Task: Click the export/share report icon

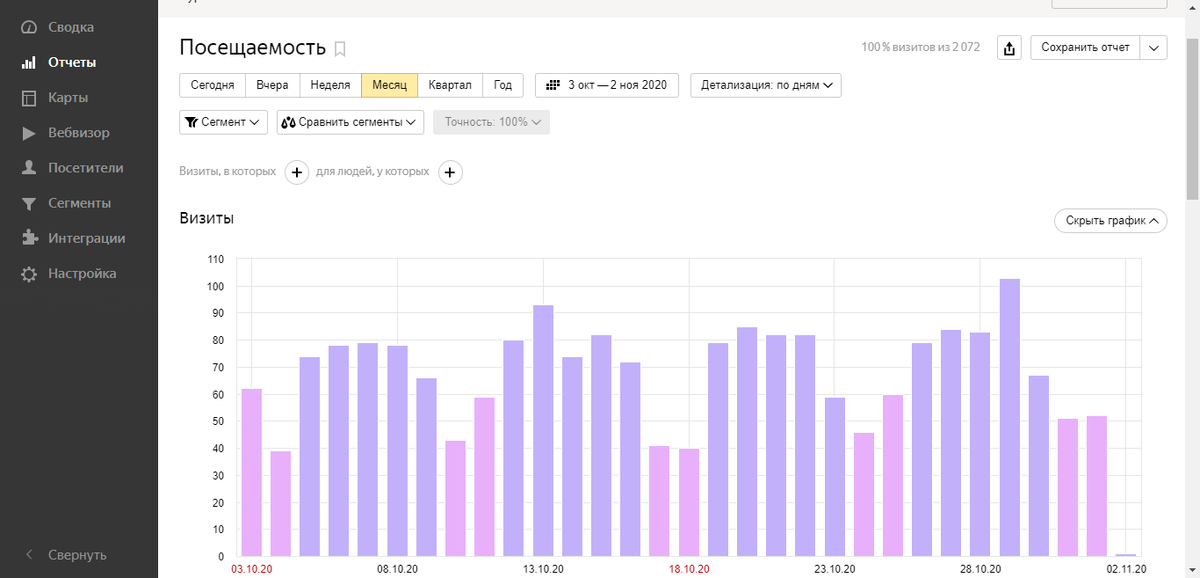Action: tap(1010, 48)
